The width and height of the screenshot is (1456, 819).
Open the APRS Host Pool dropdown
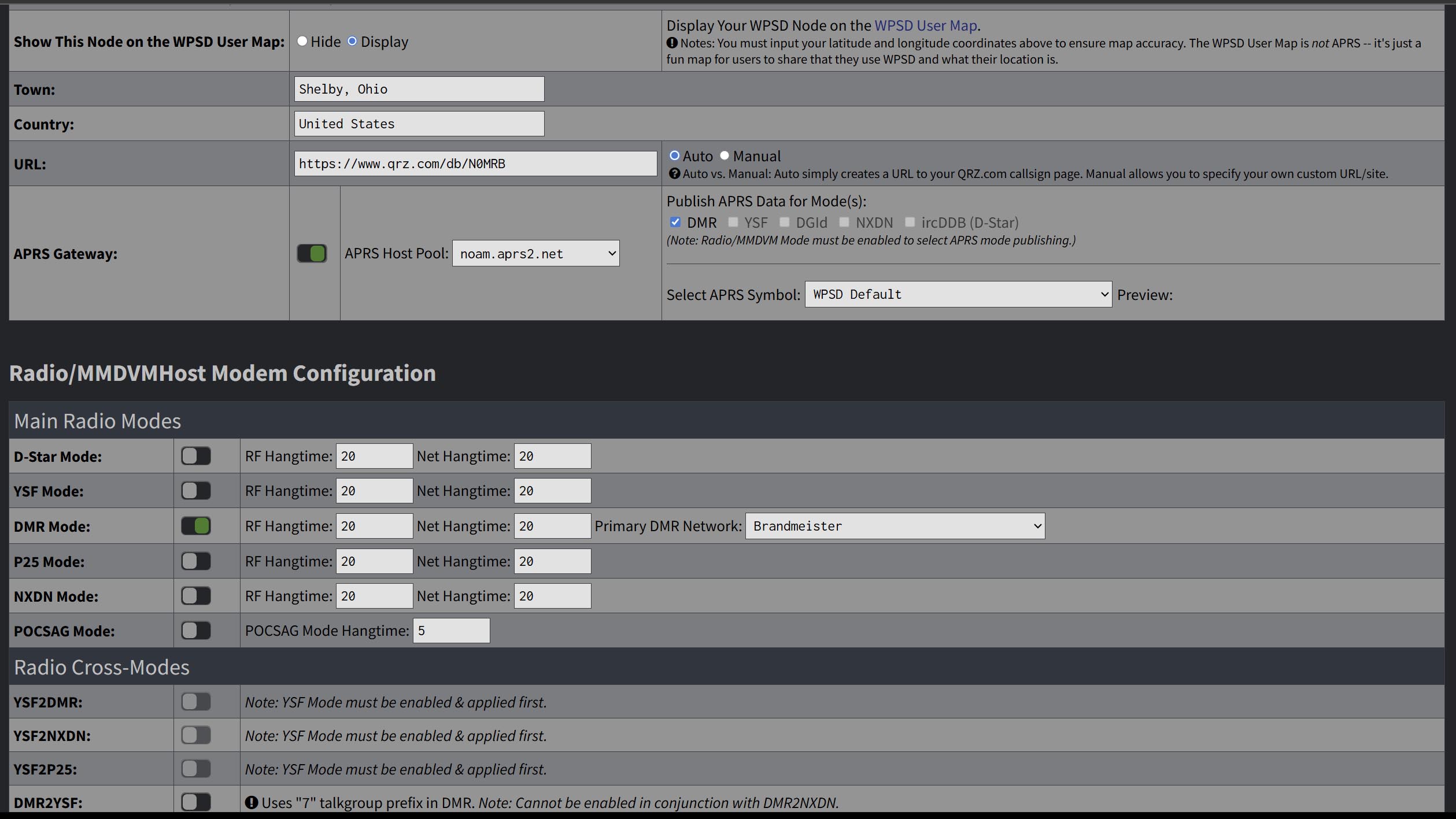click(535, 254)
